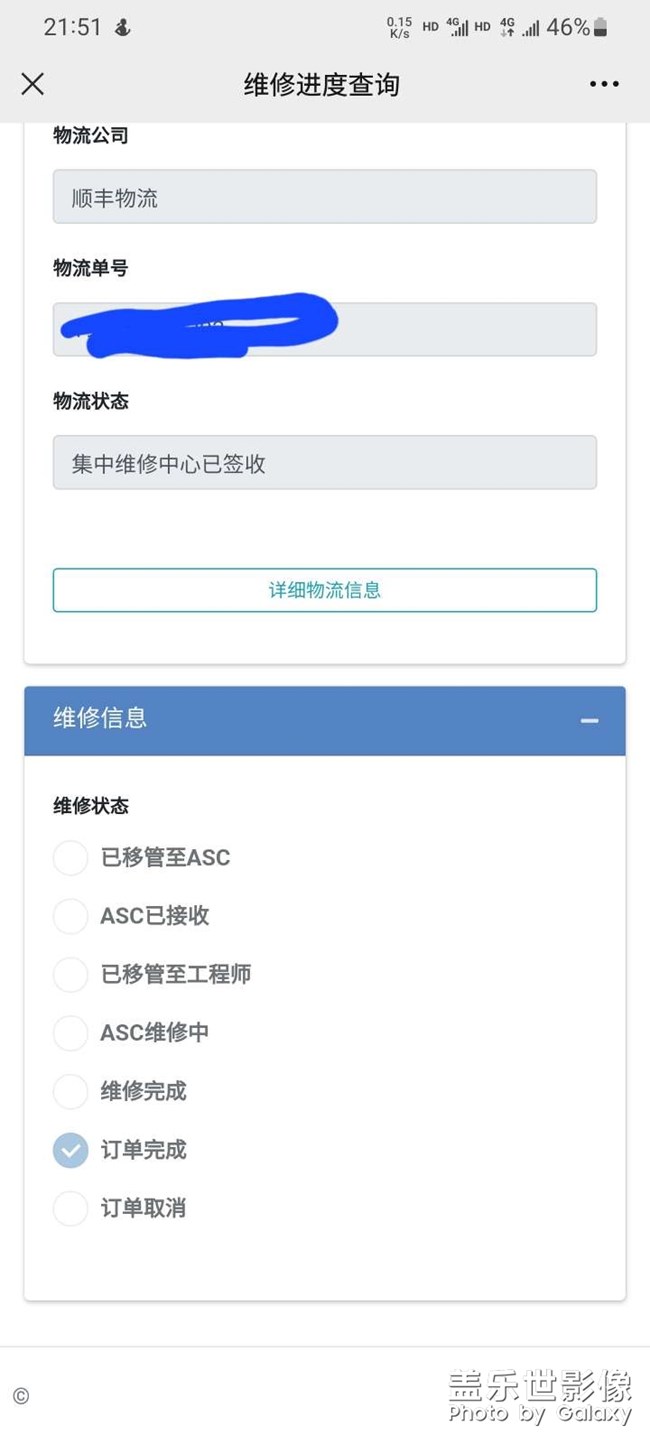
Task: Select the ASC维修中 radio option
Action: (70, 1033)
